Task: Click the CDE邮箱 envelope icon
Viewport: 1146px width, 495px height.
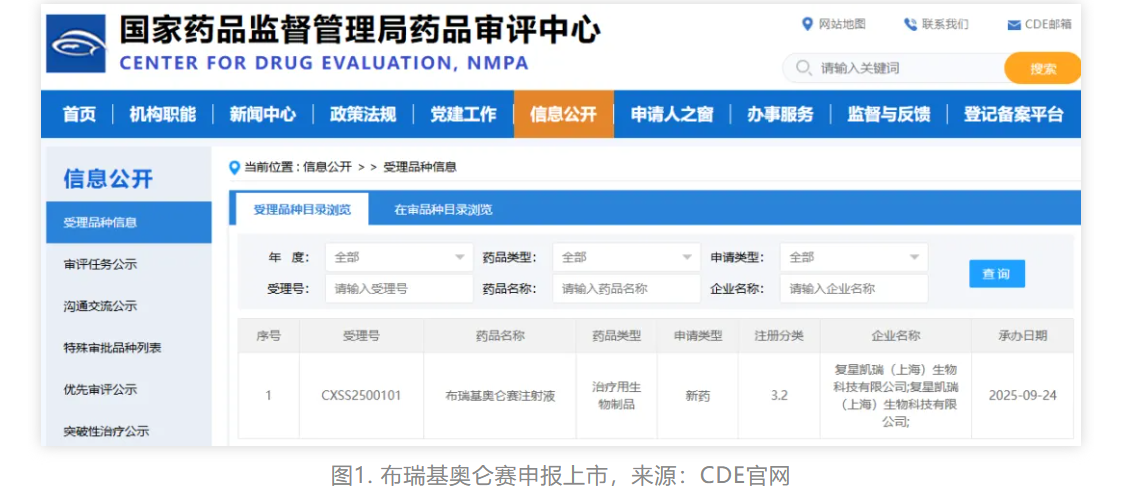Action: click(x=1014, y=25)
